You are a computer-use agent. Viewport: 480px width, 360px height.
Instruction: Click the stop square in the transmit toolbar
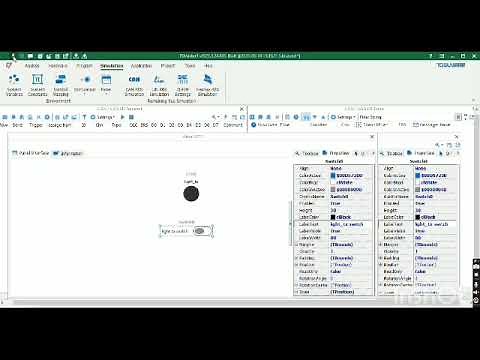131,117
